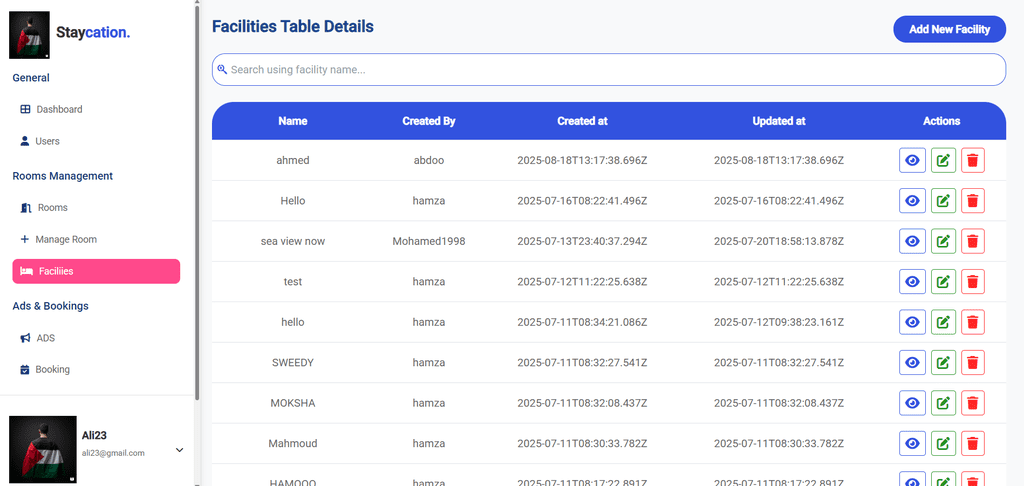Go to Users in sidebar
The image size is (1024, 486).
[47, 141]
